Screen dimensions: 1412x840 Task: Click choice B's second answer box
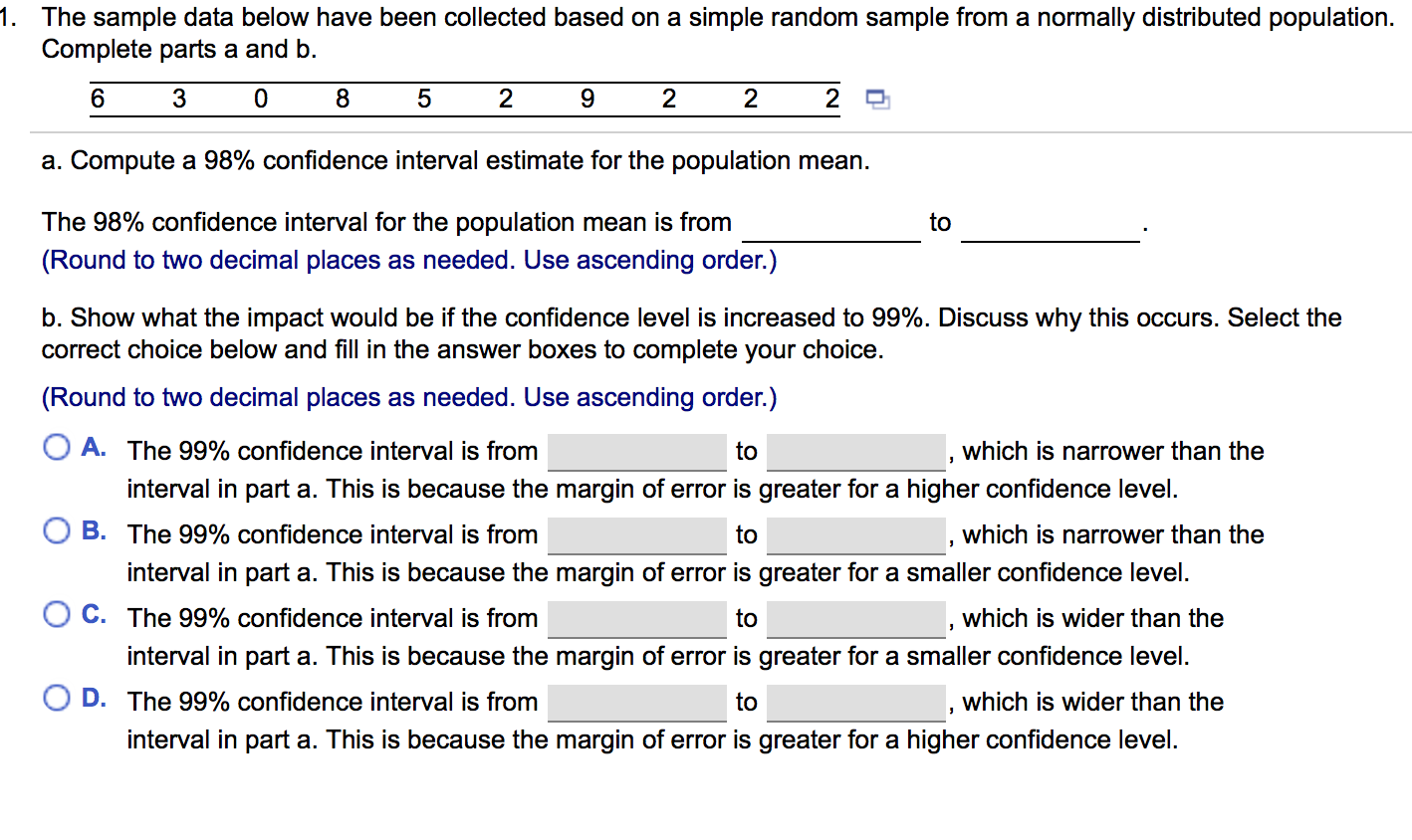point(856,534)
